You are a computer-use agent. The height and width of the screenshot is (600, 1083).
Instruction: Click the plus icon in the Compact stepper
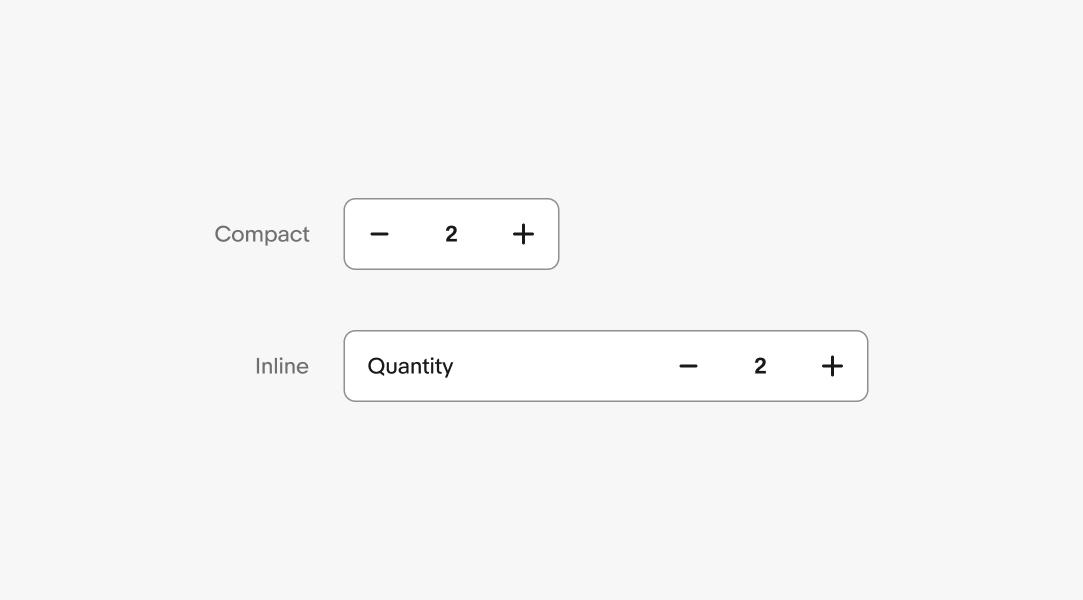coord(523,234)
